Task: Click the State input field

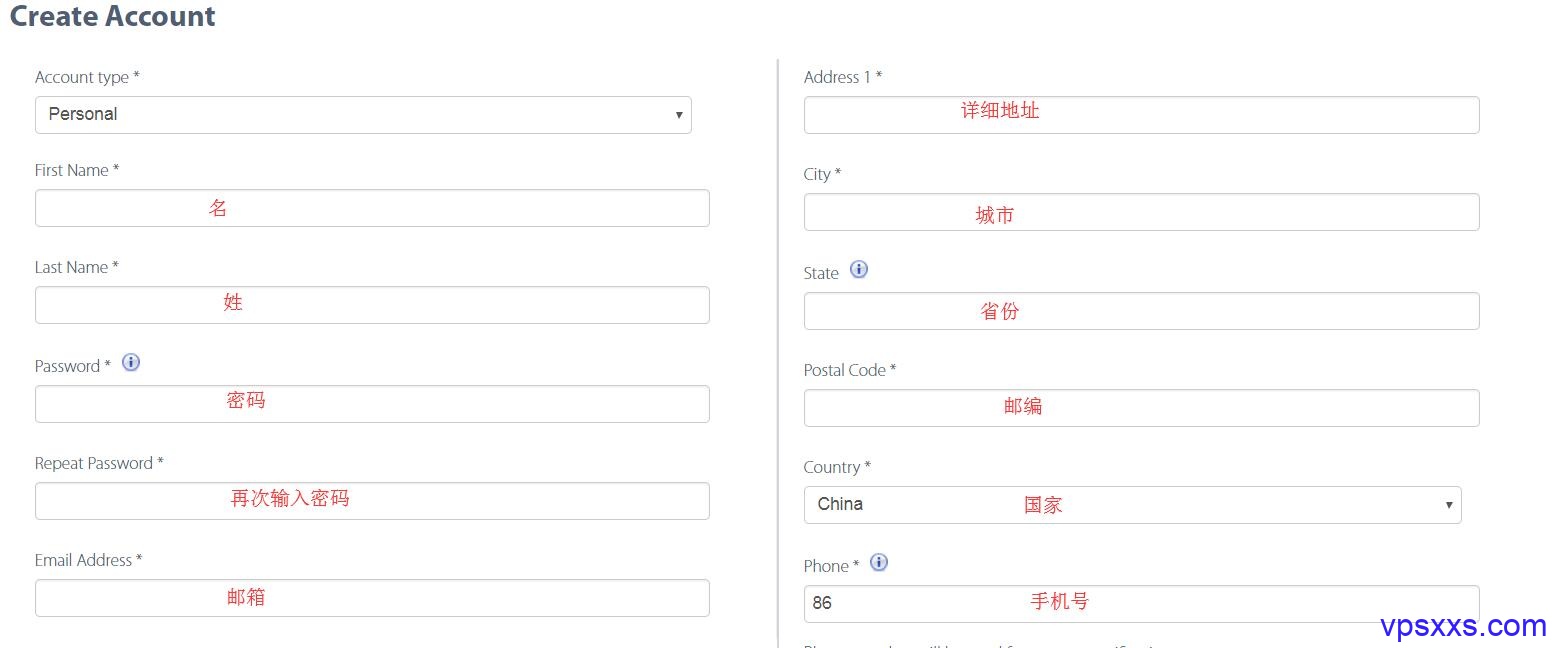Action: click(x=1141, y=311)
